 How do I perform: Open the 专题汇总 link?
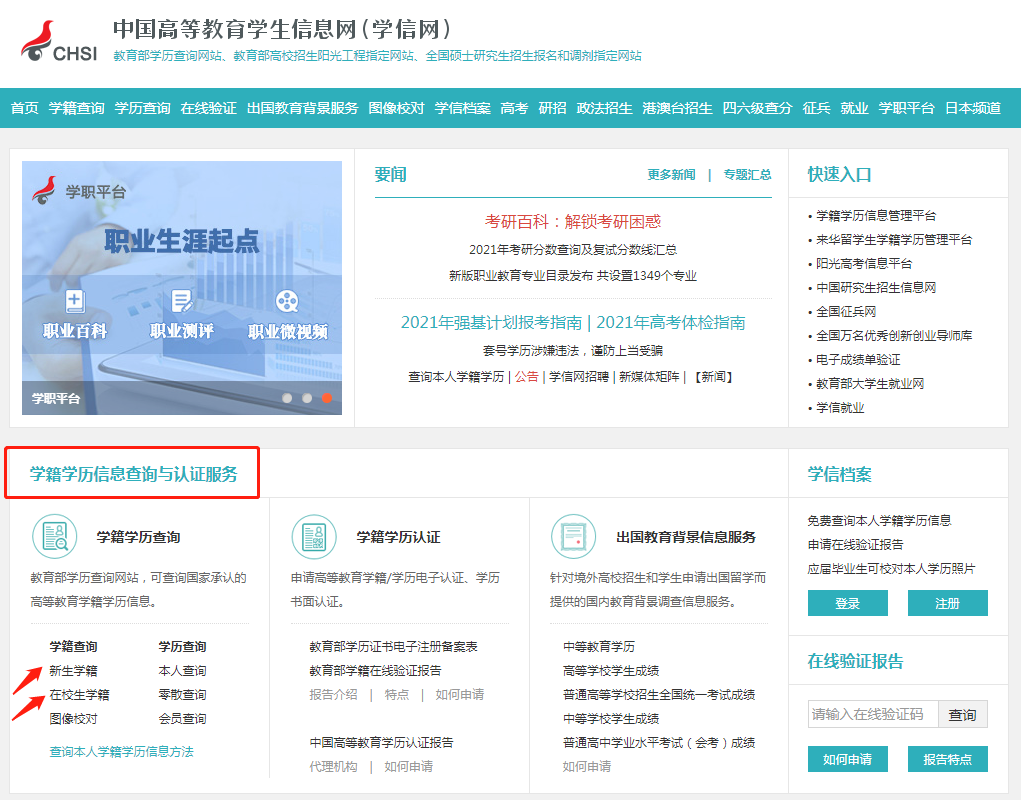point(748,174)
